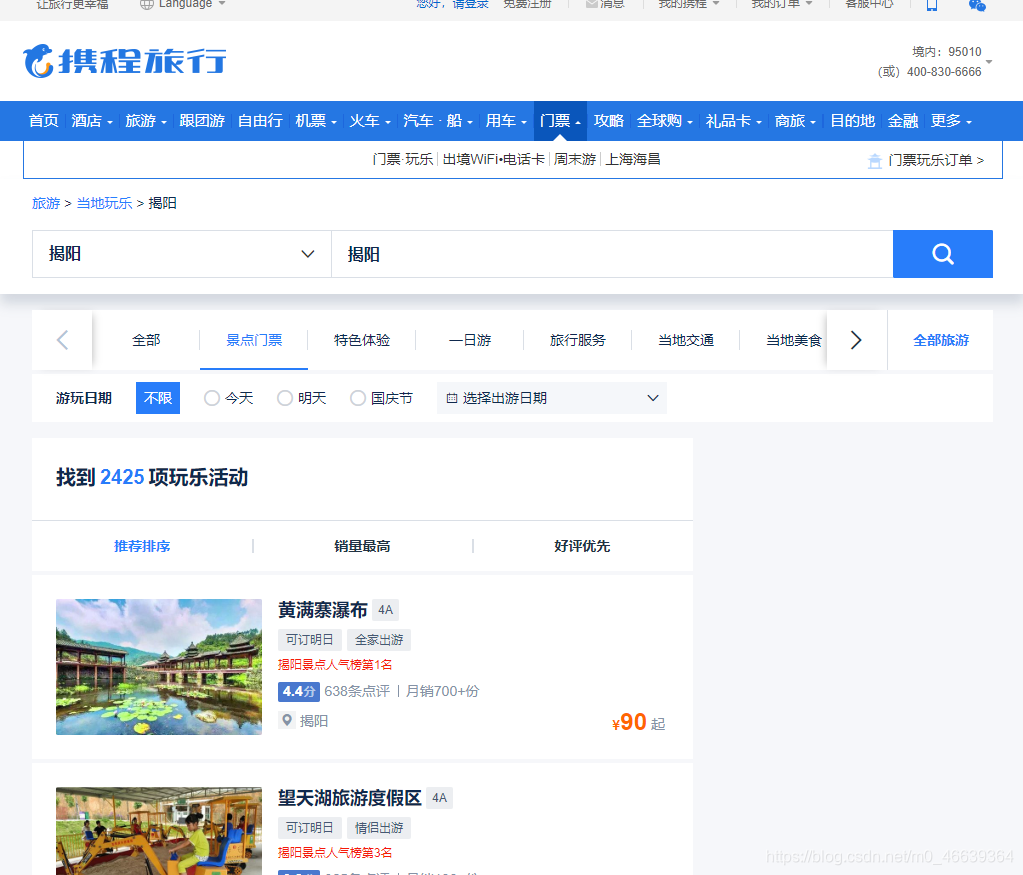Expand the 更多 navigation dropdown
This screenshot has height=875, width=1023.
(969, 122)
